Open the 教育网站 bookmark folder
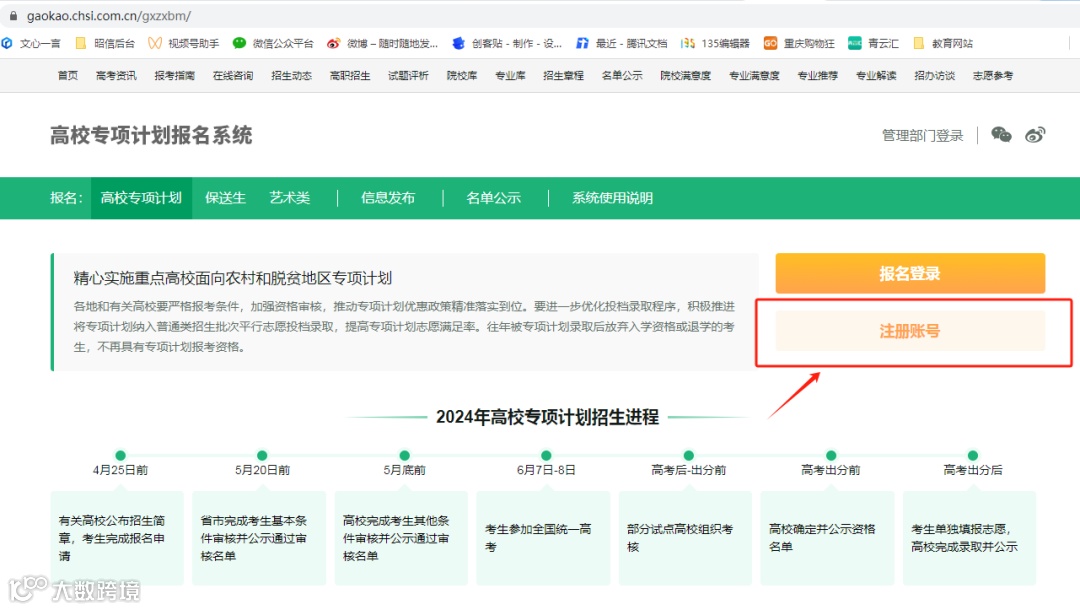Image resolution: width=1080 pixels, height=610 pixels. click(x=943, y=43)
